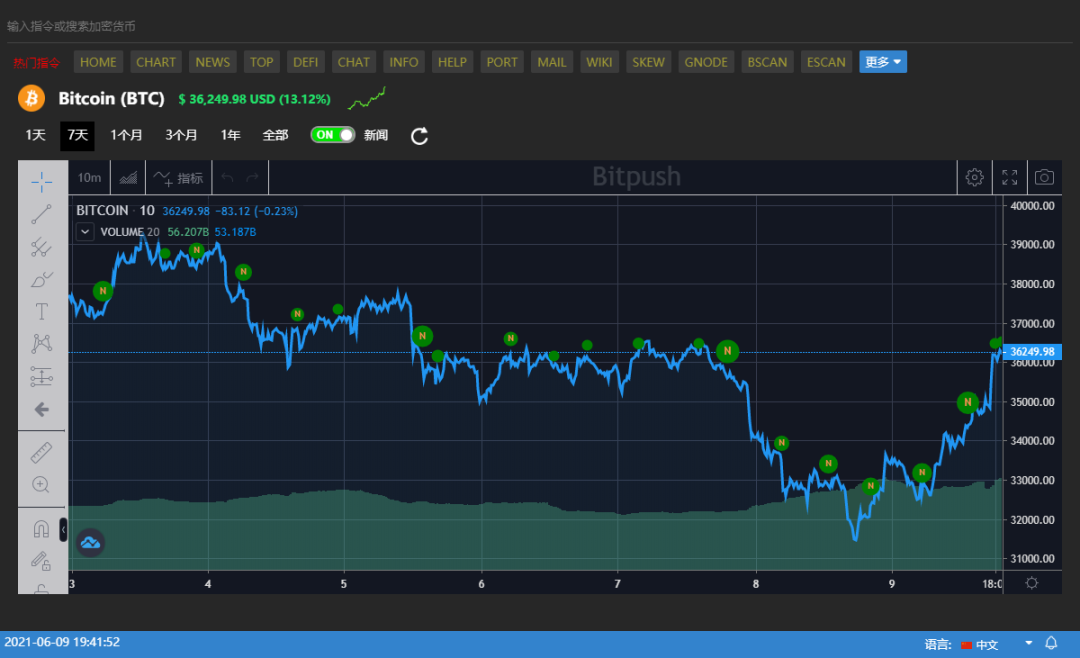Select the trend line drawing tool
Image resolution: width=1080 pixels, height=658 pixels.
point(41,214)
